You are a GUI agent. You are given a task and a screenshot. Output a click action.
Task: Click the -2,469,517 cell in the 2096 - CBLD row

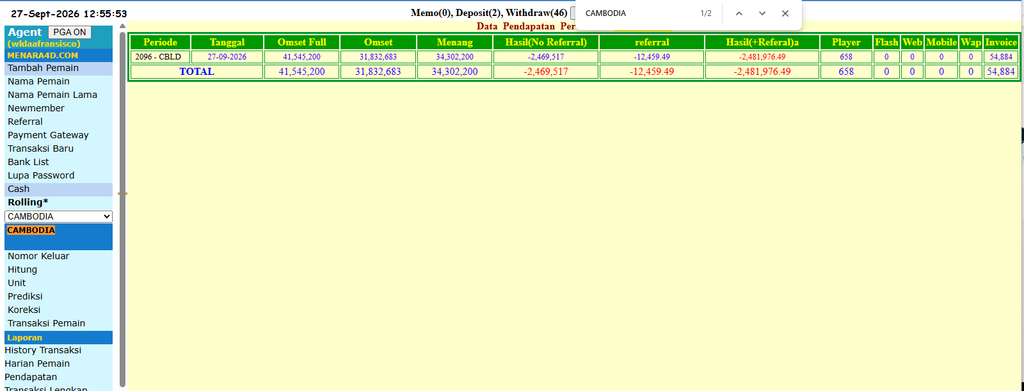(545, 57)
